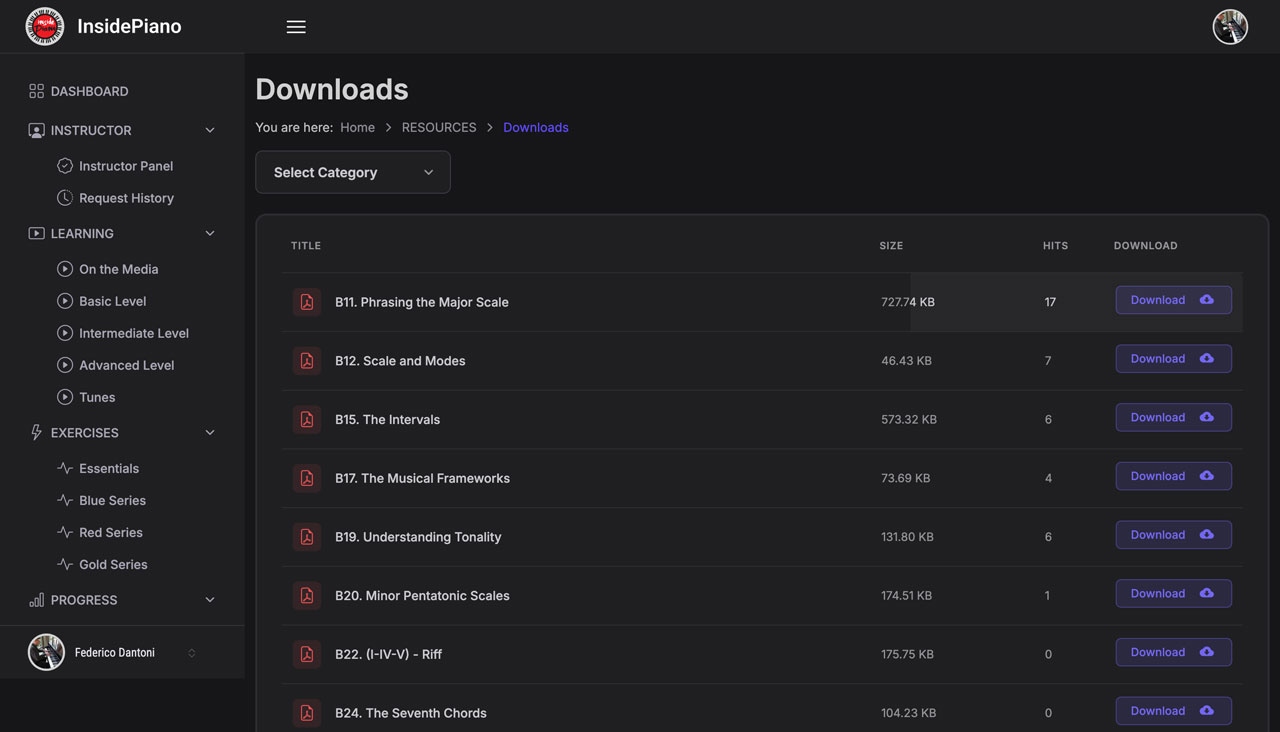Click the RESOURCES breadcrumb link
The image size is (1280, 732).
(x=439, y=127)
